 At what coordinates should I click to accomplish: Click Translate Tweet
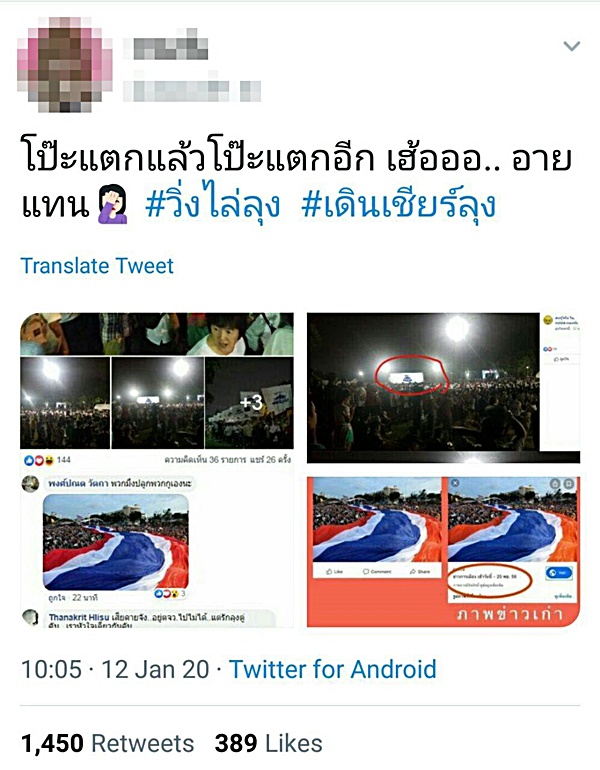click(97, 266)
